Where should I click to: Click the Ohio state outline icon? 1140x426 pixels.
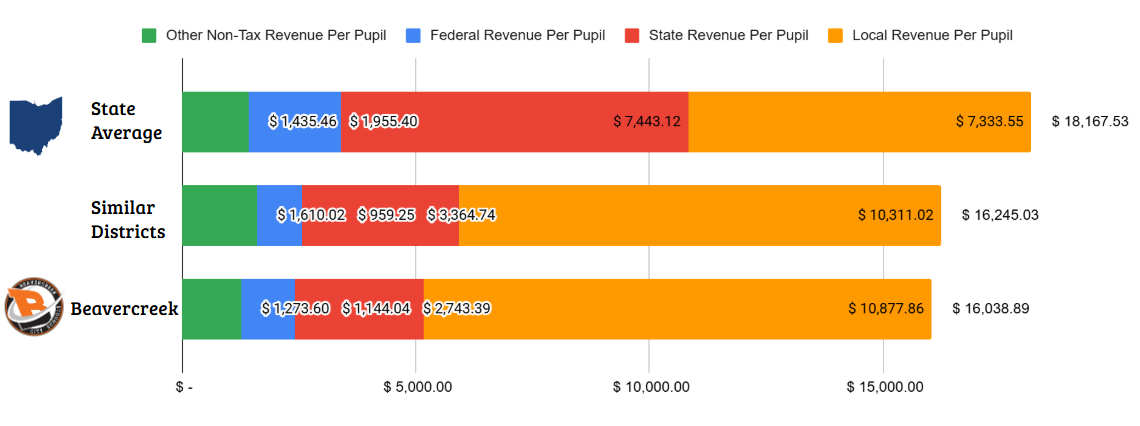pos(36,125)
